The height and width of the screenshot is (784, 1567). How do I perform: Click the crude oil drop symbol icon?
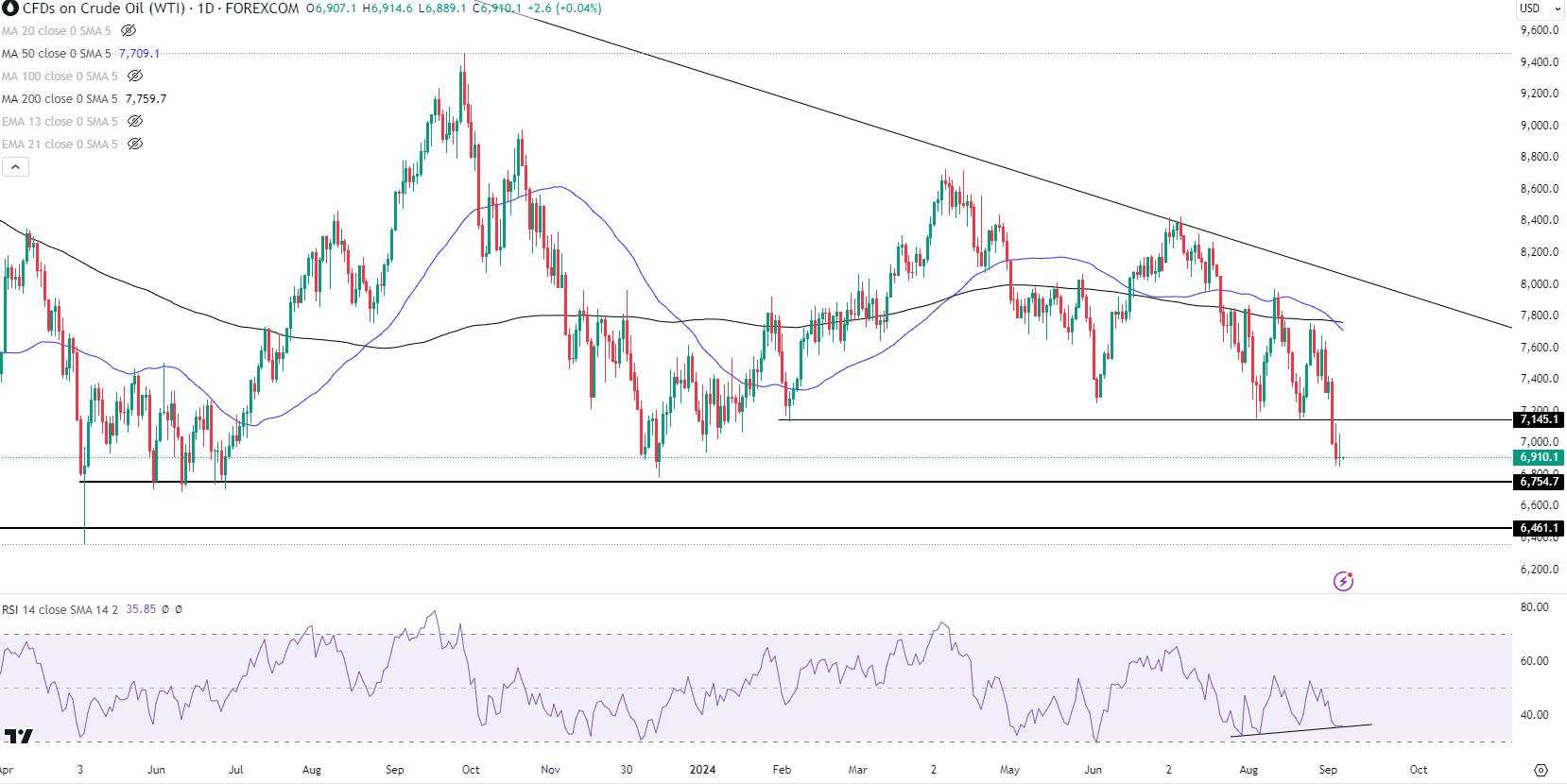pyautogui.click(x=10, y=9)
